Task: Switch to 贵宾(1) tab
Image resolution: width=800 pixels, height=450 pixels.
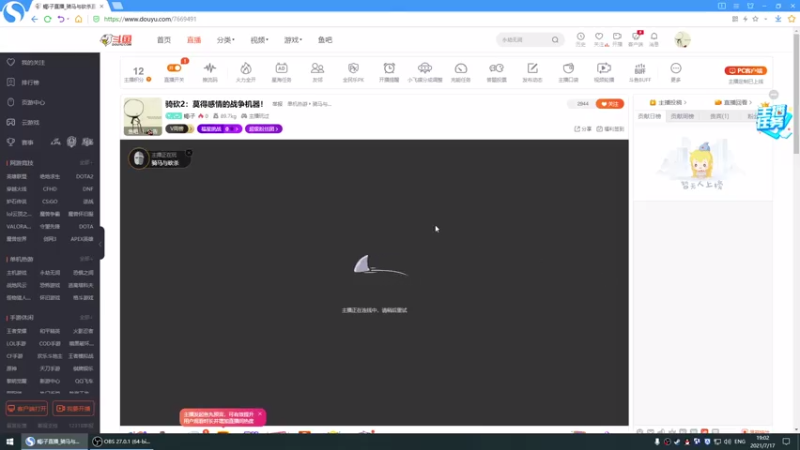Action: (719, 116)
